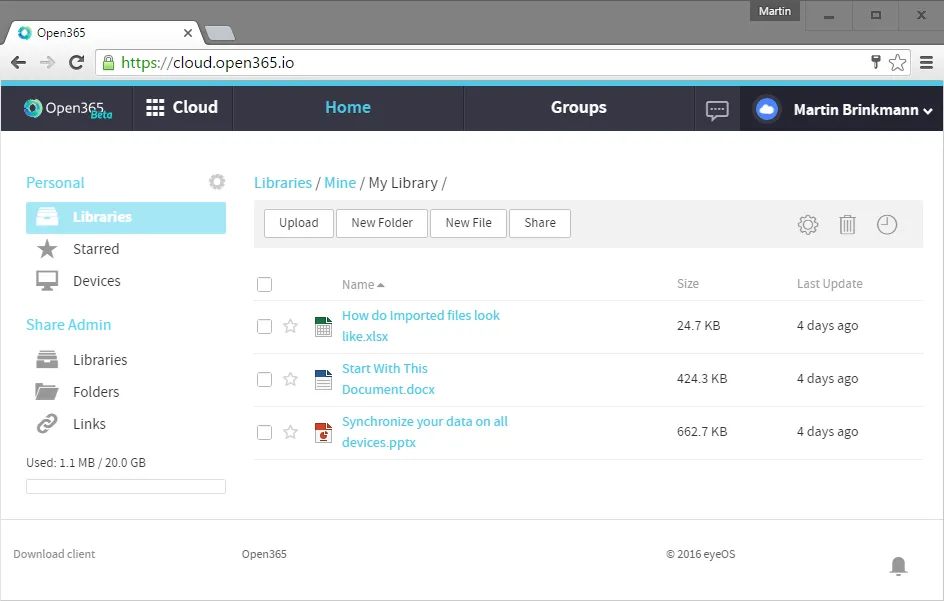
Task: Open the spreadsheet file icon
Action: [322, 326]
